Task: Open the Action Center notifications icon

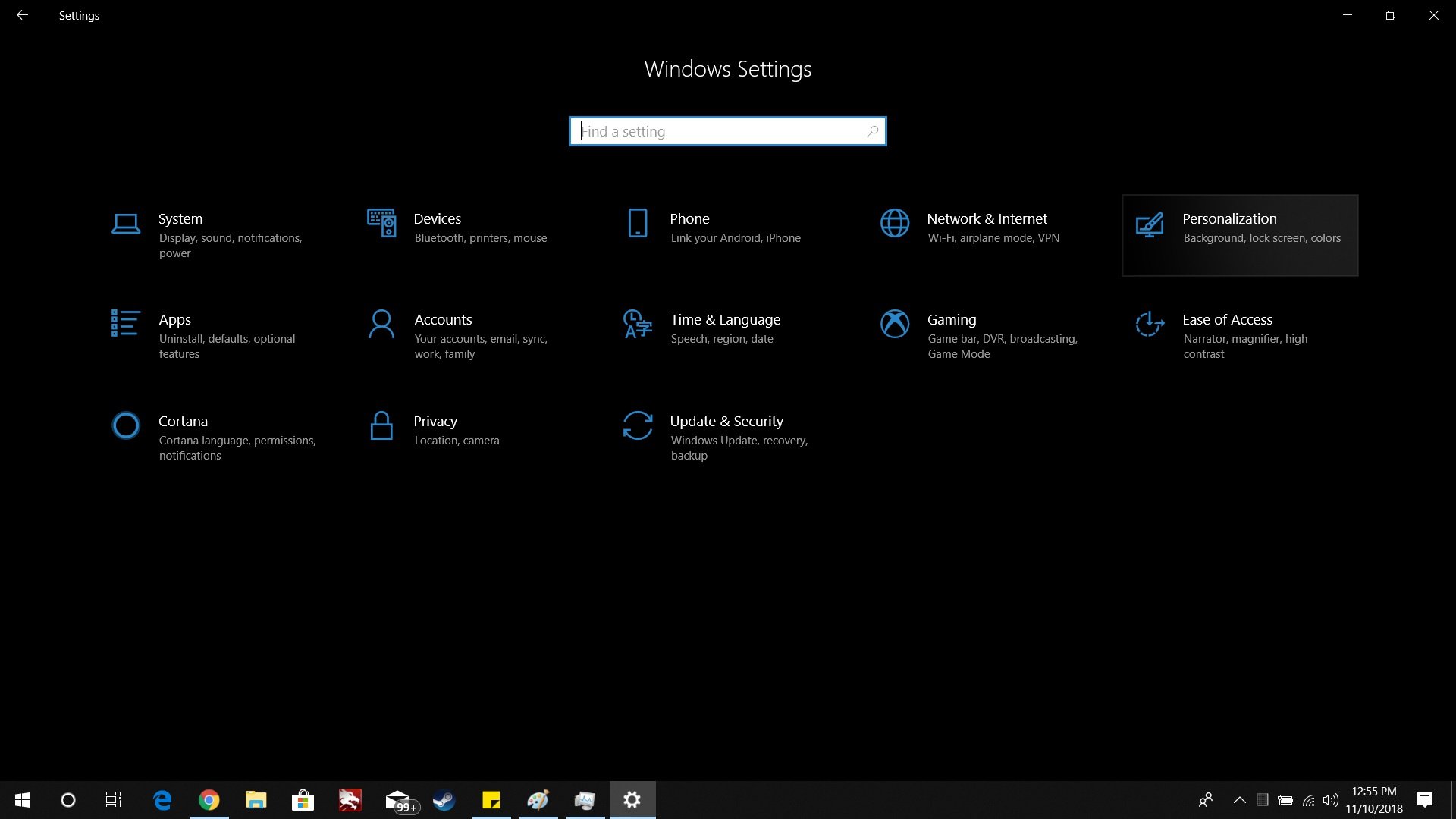Action: click(x=1425, y=800)
